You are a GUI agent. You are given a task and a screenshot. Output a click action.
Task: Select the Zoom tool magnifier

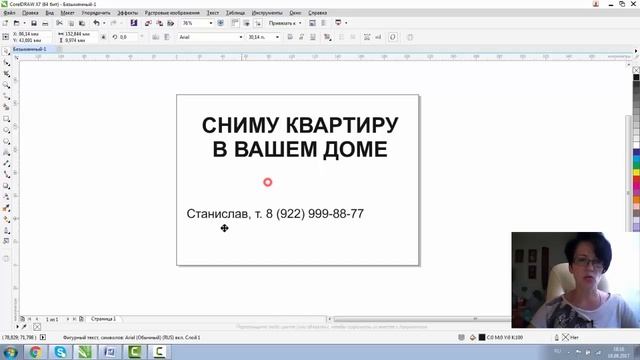click(6, 85)
